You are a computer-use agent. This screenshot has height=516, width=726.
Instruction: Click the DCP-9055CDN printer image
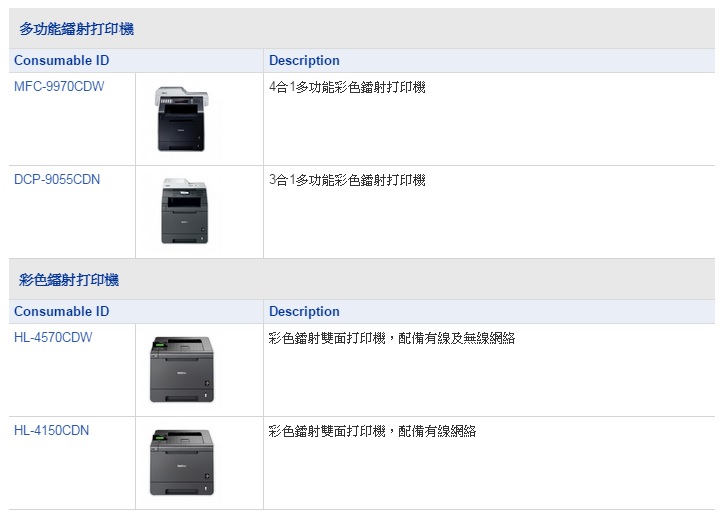pyautogui.click(x=184, y=211)
